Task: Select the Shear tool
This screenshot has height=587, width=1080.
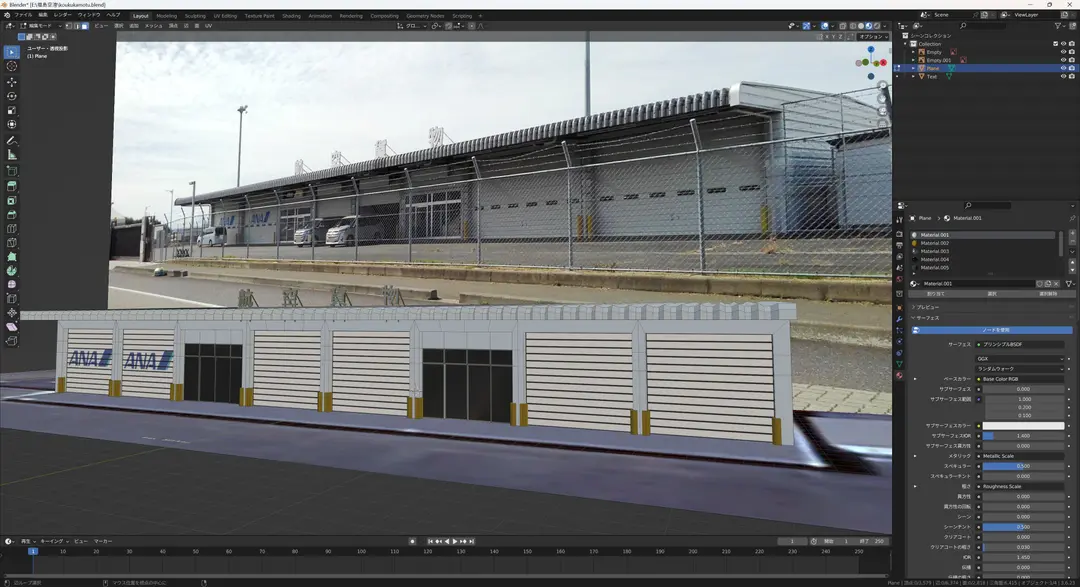Action: [12, 327]
